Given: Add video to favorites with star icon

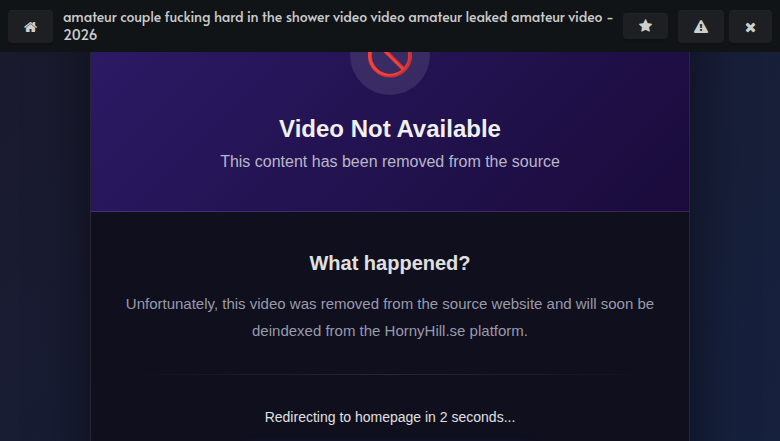Looking at the screenshot, I should coord(645,26).
